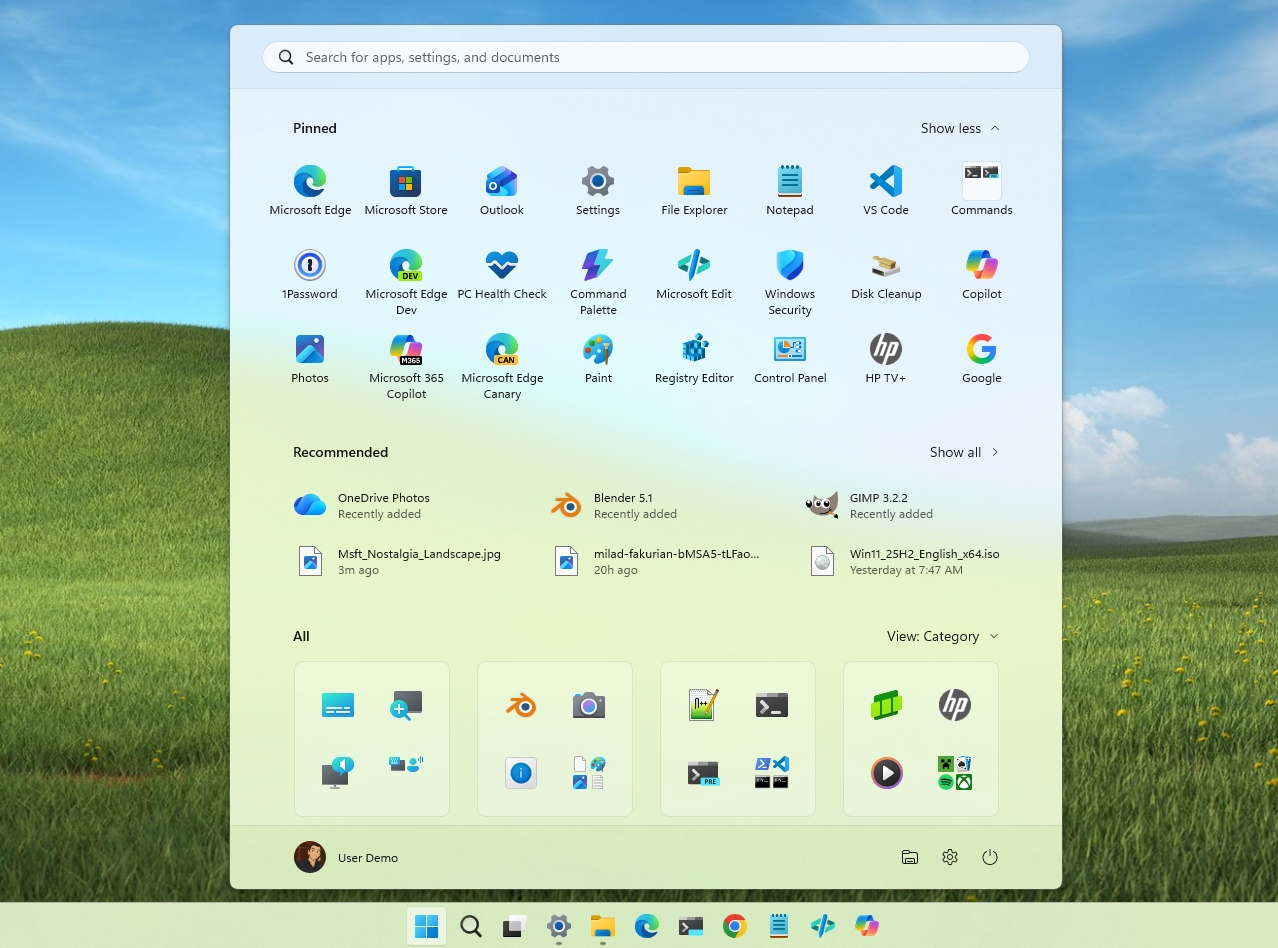The image size is (1278, 948).
Task: Open Registry Editor
Action: tap(693, 362)
